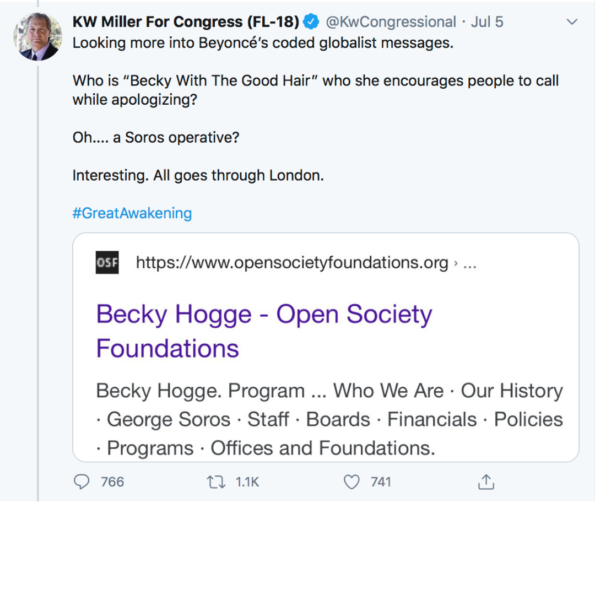Viewport: 595px width, 595px height.
Task: Click the blue verified badge
Action: click(x=311, y=22)
